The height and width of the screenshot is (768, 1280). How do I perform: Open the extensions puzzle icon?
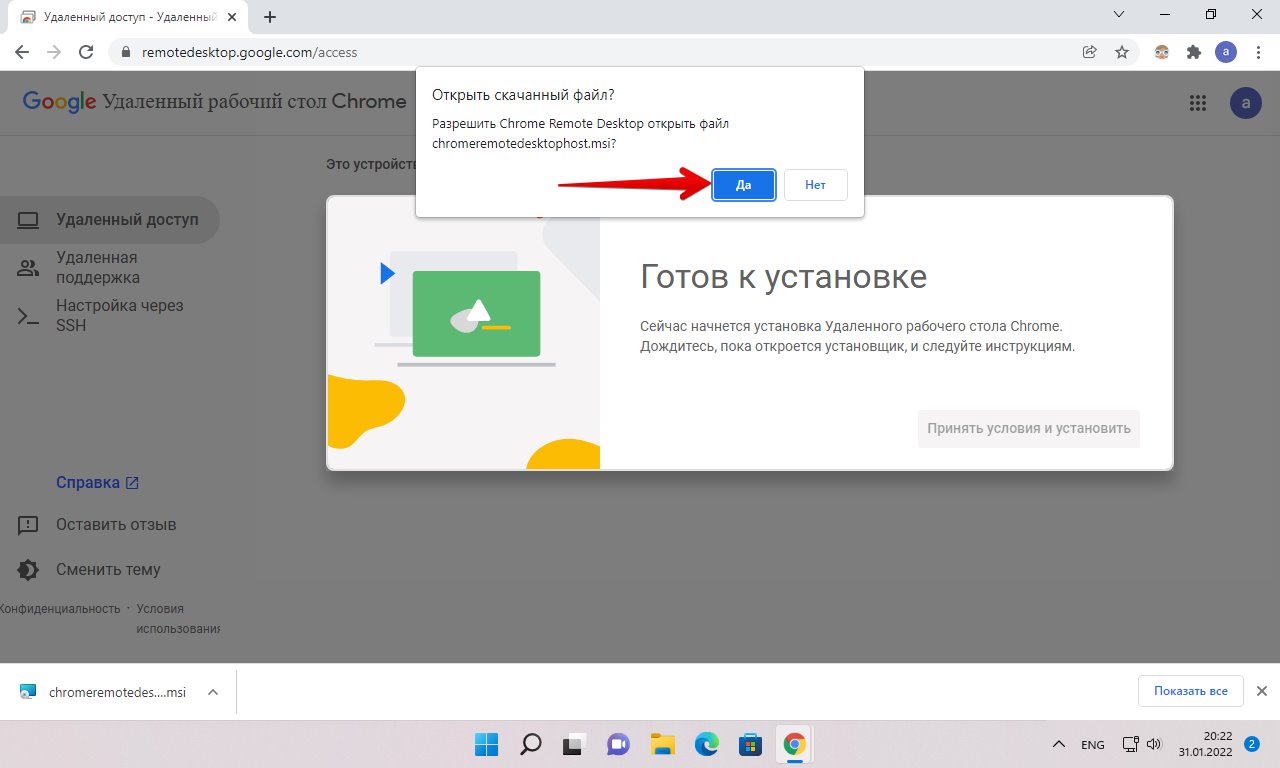(1194, 52)
